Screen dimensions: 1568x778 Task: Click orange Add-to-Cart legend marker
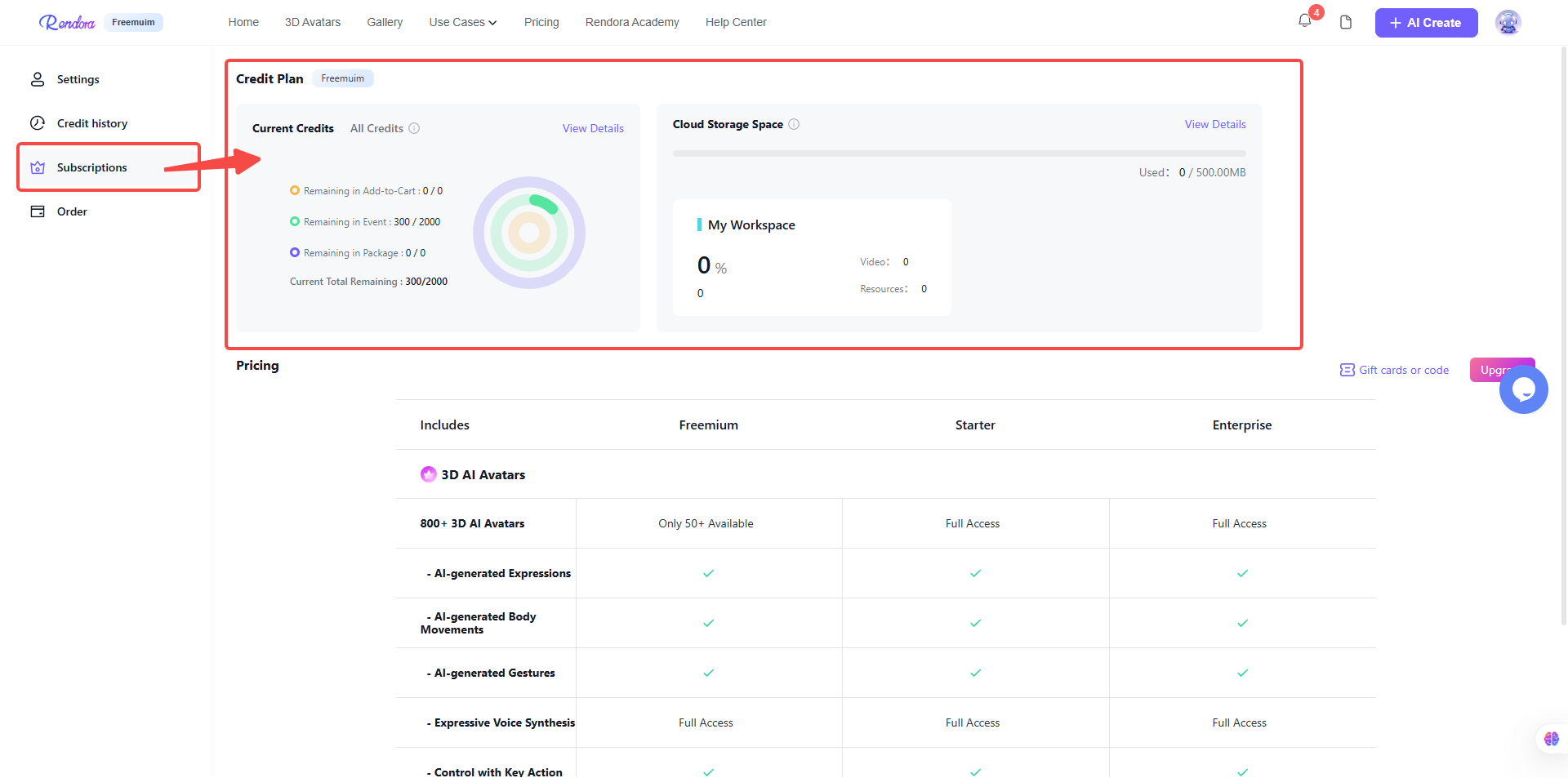(295, 190)
